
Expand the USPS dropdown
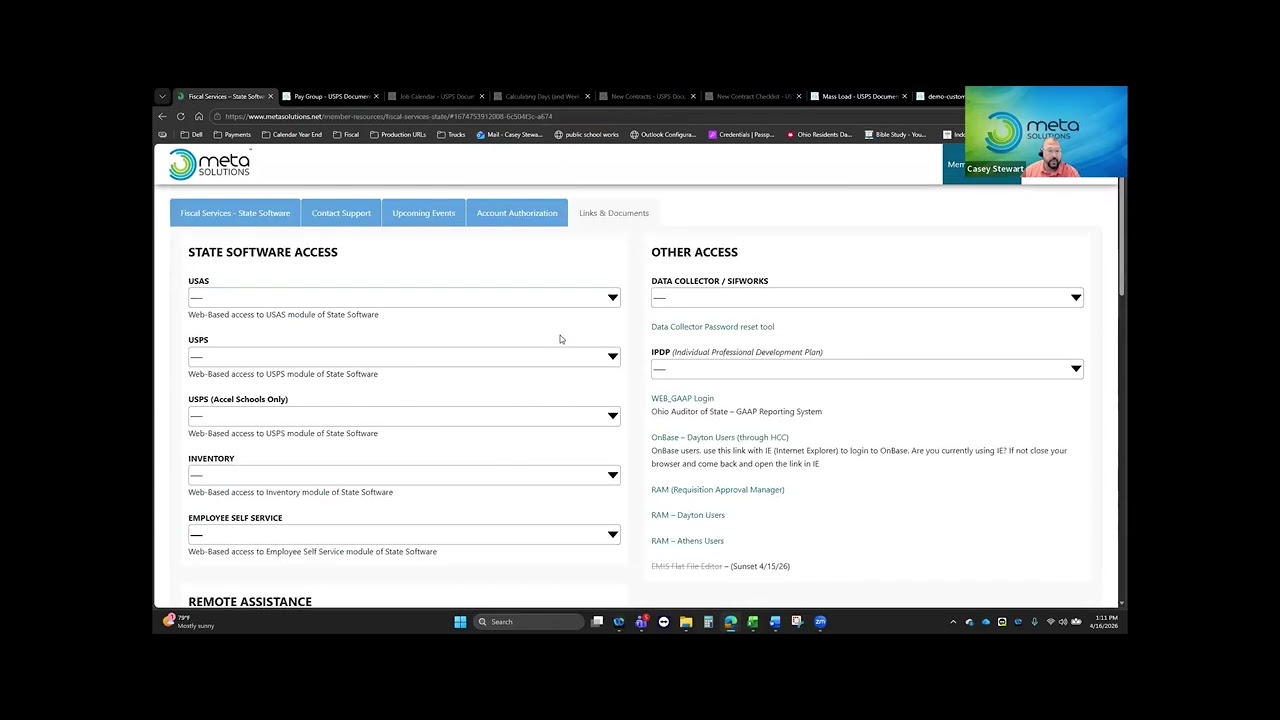click(x=404, y=357)
